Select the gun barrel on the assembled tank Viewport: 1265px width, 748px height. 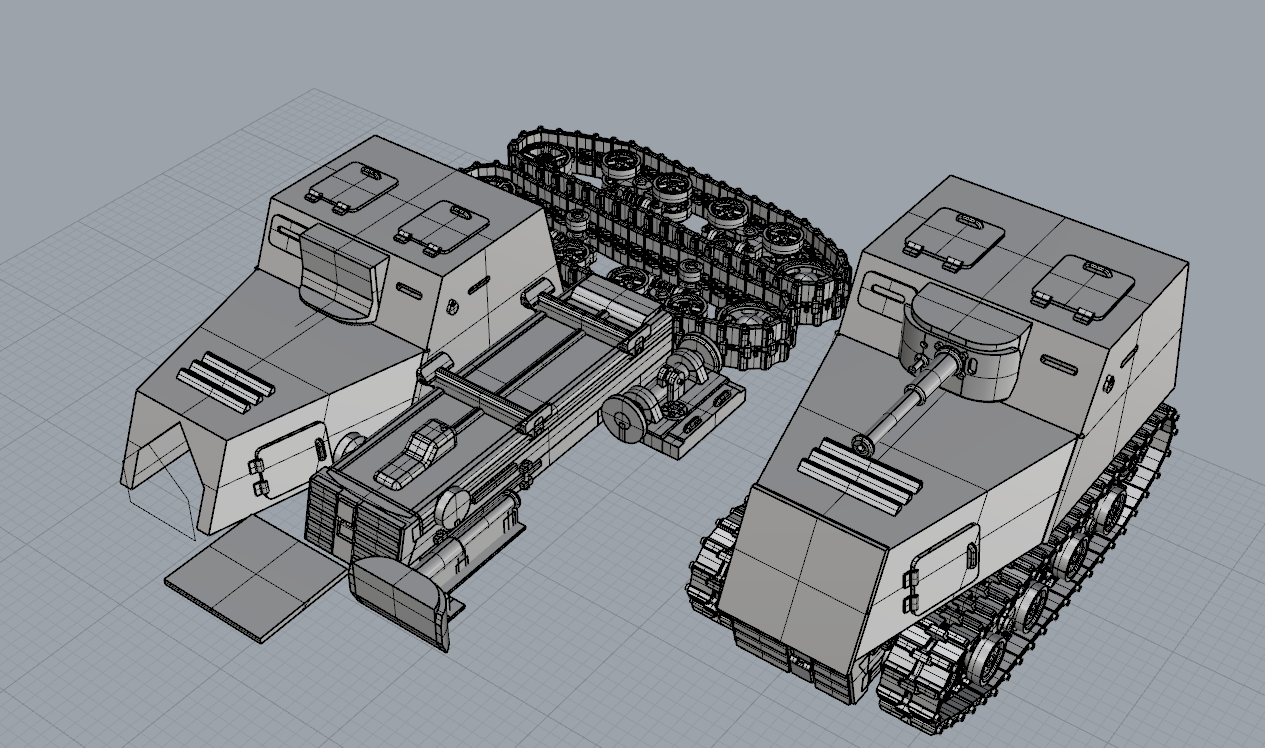[x=908, y=403]
